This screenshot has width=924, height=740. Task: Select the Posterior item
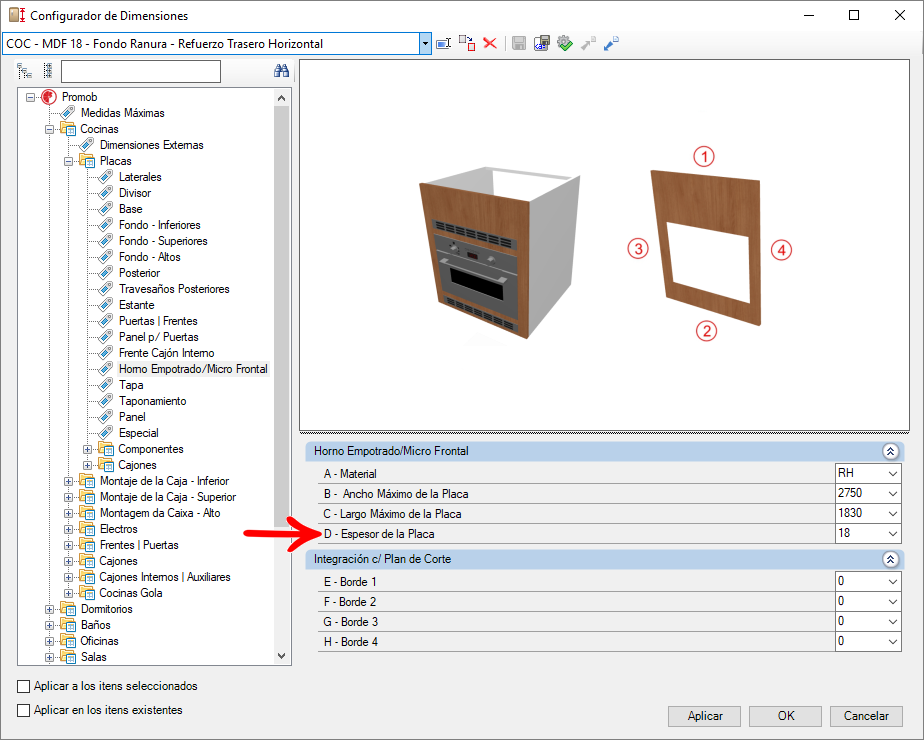[x=139, y=273]
